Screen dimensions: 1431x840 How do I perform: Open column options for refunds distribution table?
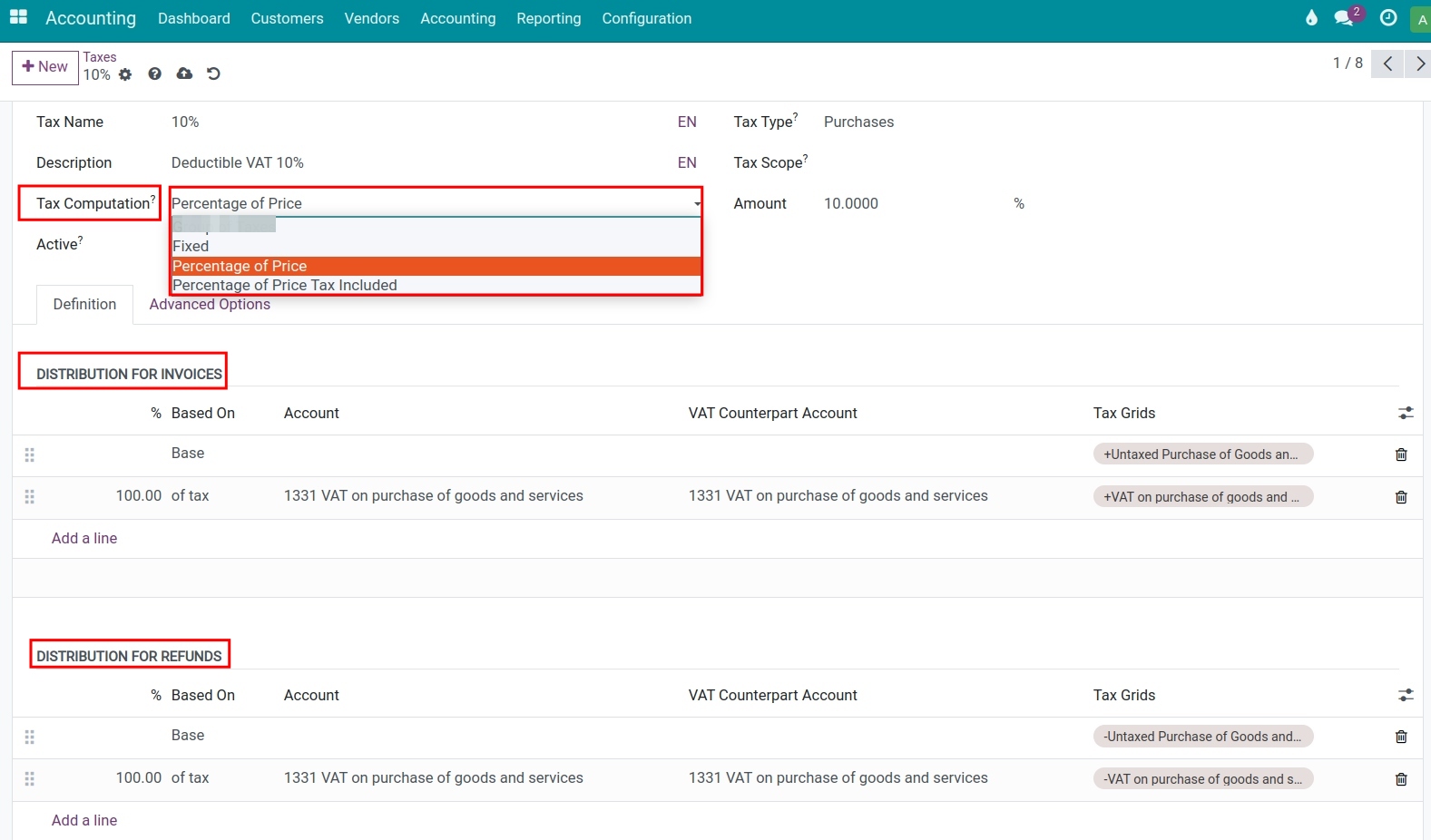1406,696
